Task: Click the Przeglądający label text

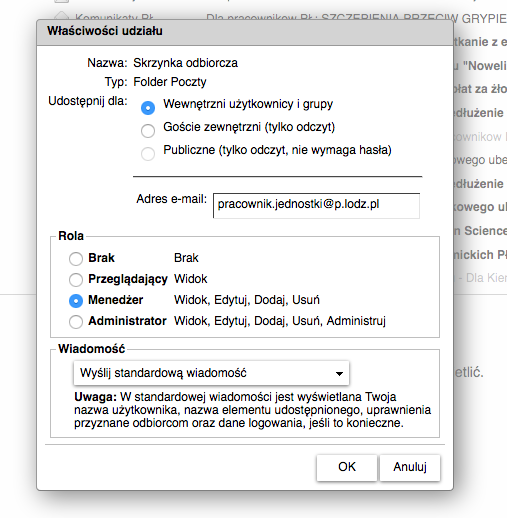Action: tap(128, 279)
